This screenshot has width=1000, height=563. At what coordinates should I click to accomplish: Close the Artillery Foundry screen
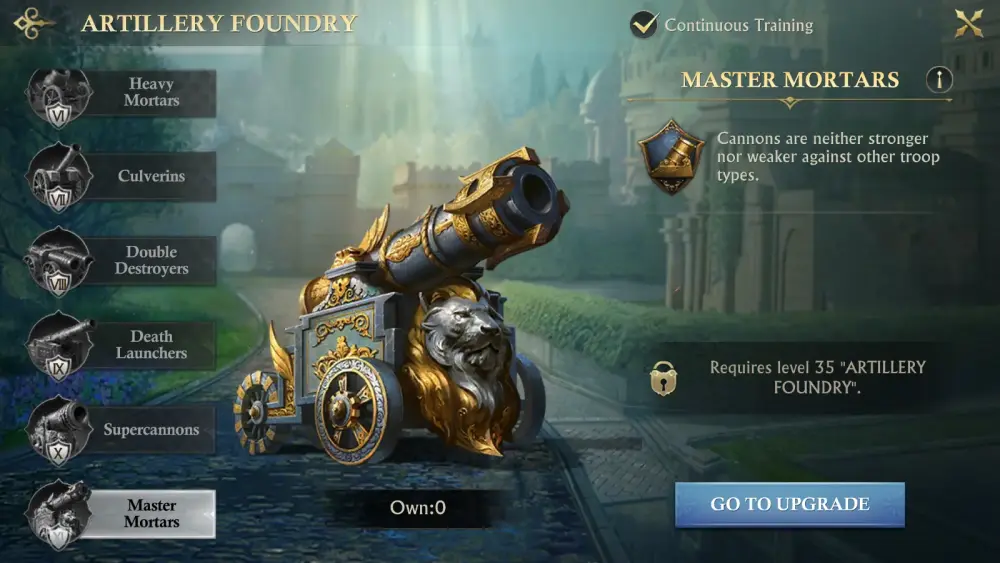pyautogui.click(x=968, y=24)
